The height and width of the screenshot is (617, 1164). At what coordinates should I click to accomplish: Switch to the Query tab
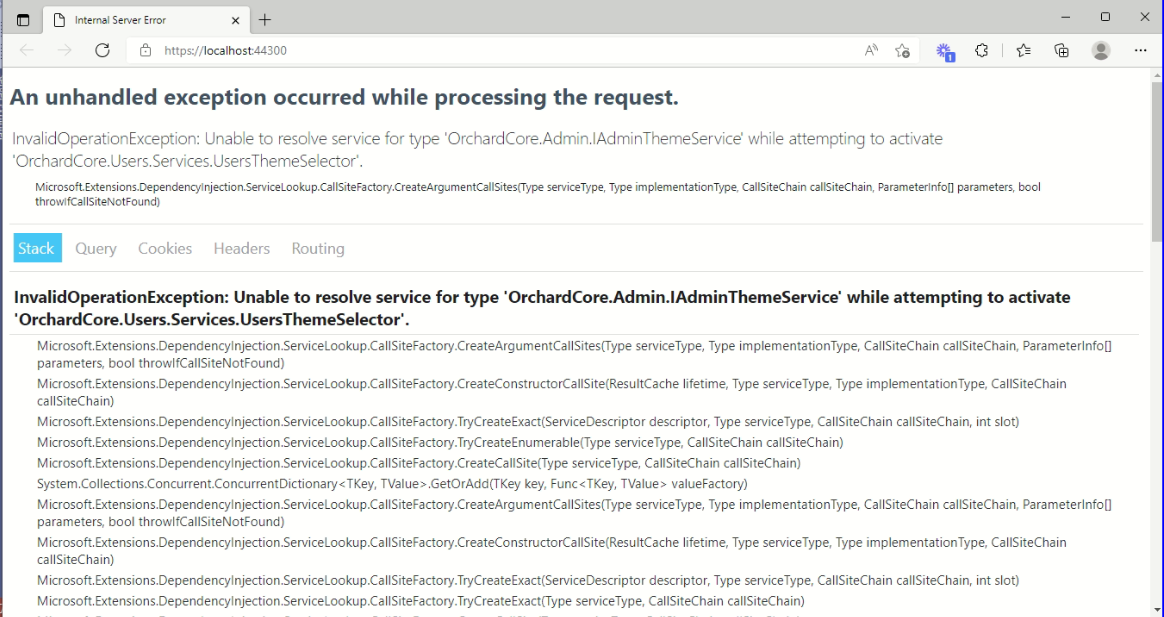[x=96, y=248]
